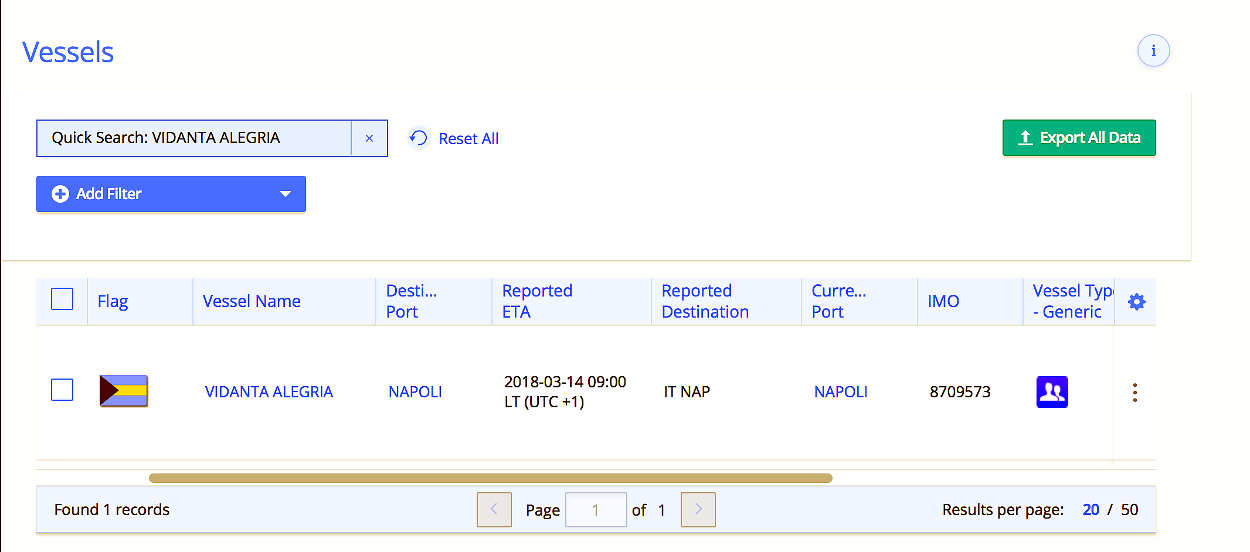Viewport: 1250px width, 552px height.
Task: Open the VIDANTA ALEGRIA vessel link
Action: (x=268, y=392)
